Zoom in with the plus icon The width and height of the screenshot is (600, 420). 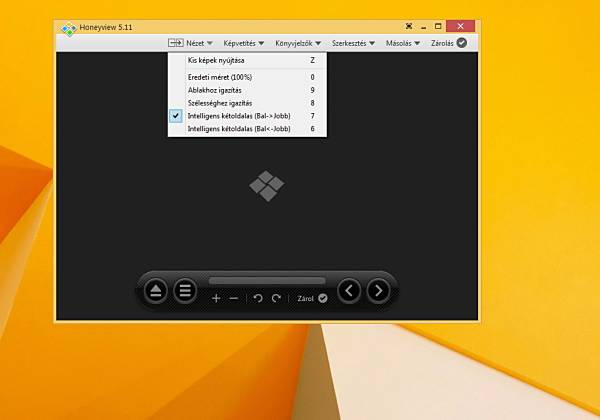point(216,298)
